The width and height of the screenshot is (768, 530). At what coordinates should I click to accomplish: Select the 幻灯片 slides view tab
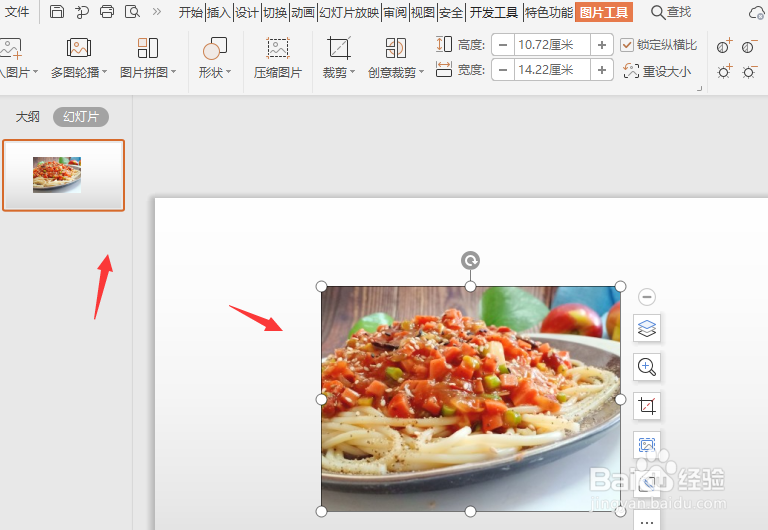tap(81, 117)
